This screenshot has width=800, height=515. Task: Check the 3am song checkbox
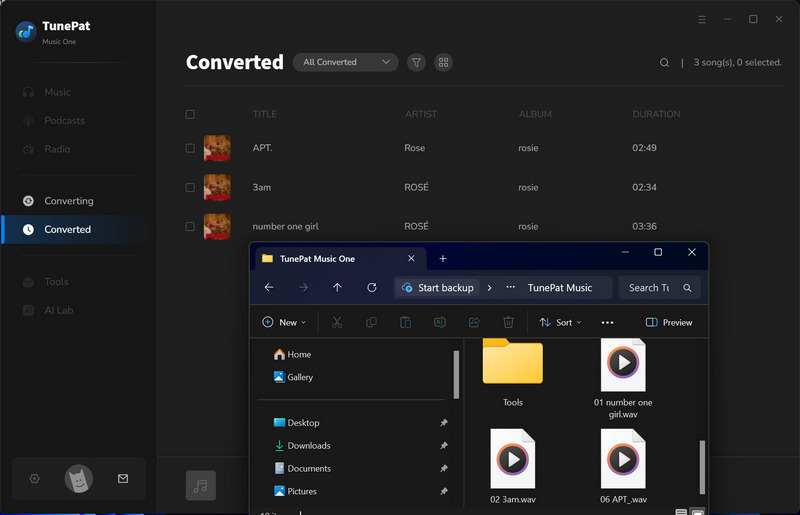tap(190, 187)
